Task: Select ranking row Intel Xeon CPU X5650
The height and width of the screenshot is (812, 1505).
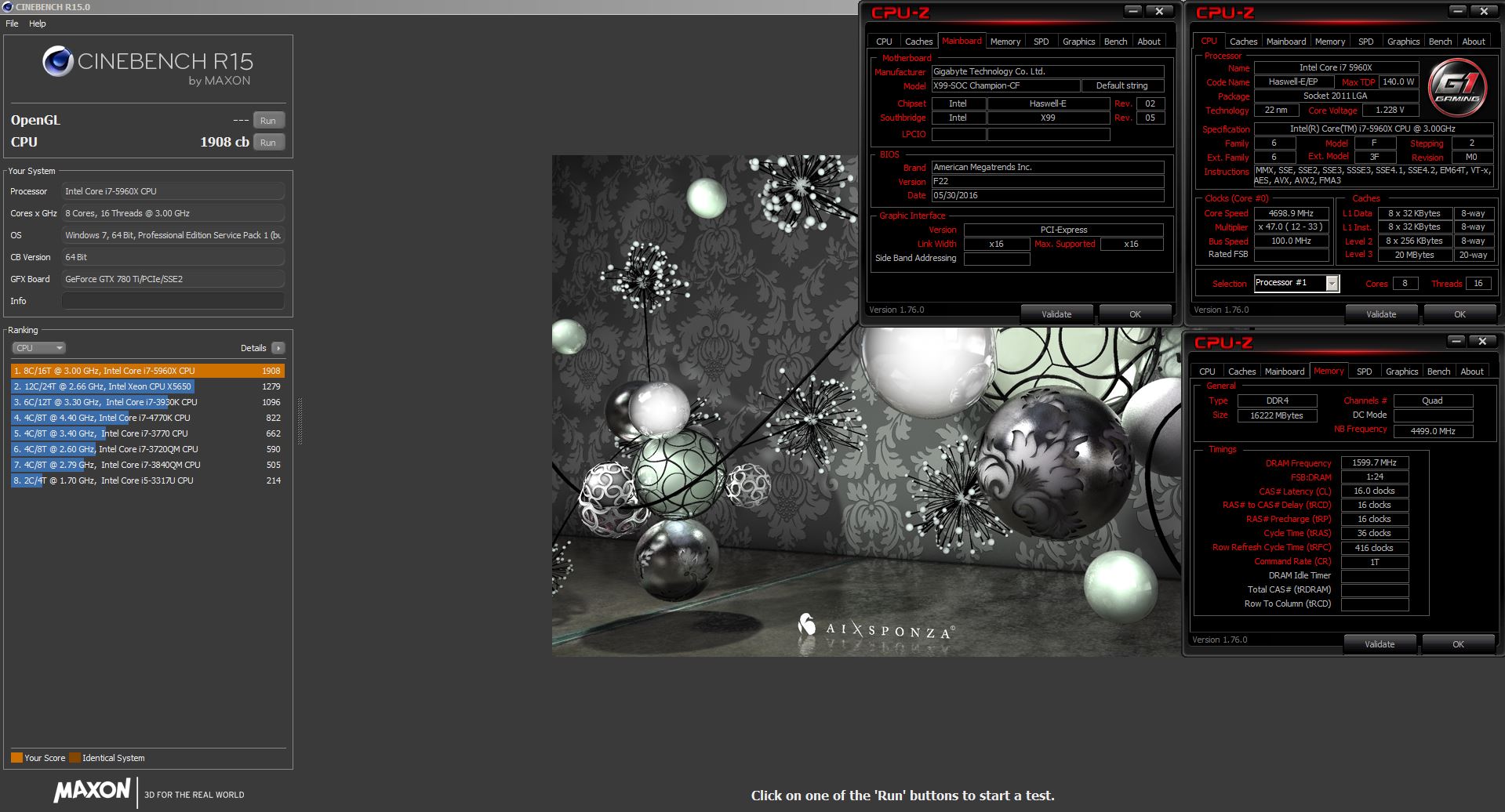Action: point(147,386)
